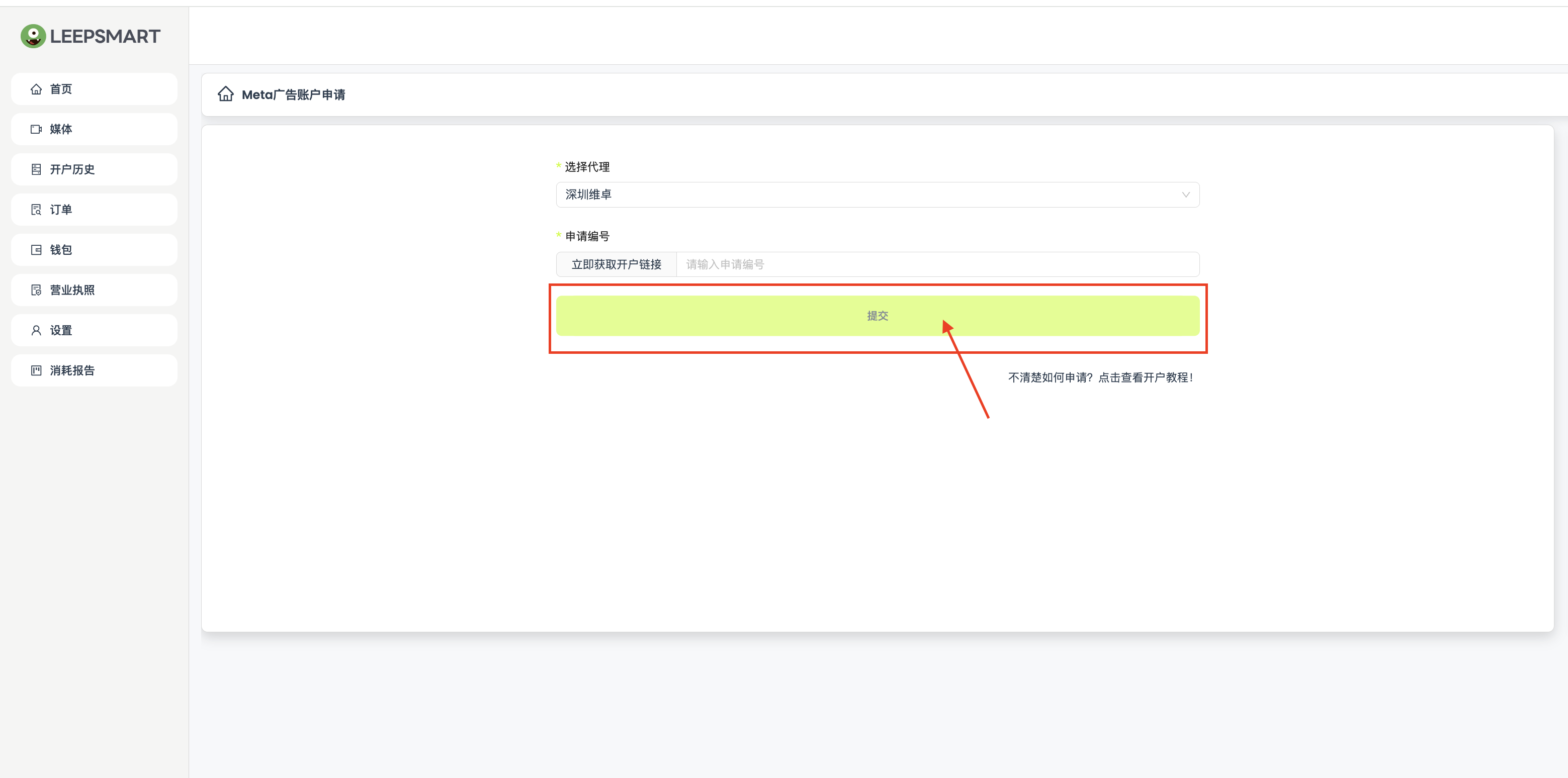Open the 首页 menu item
This screenshot has height=778, width=1568.
pyautogui.click(x=95, y=89)
